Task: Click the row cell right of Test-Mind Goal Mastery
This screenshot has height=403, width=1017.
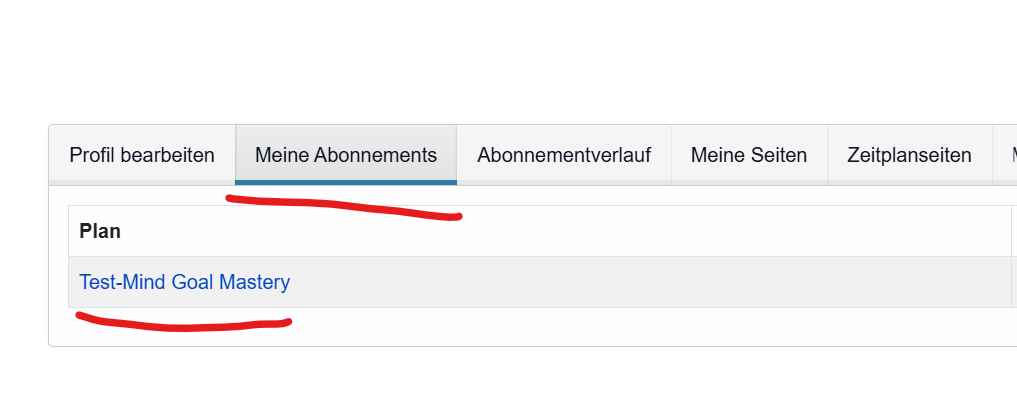Action: [1014, 282]
